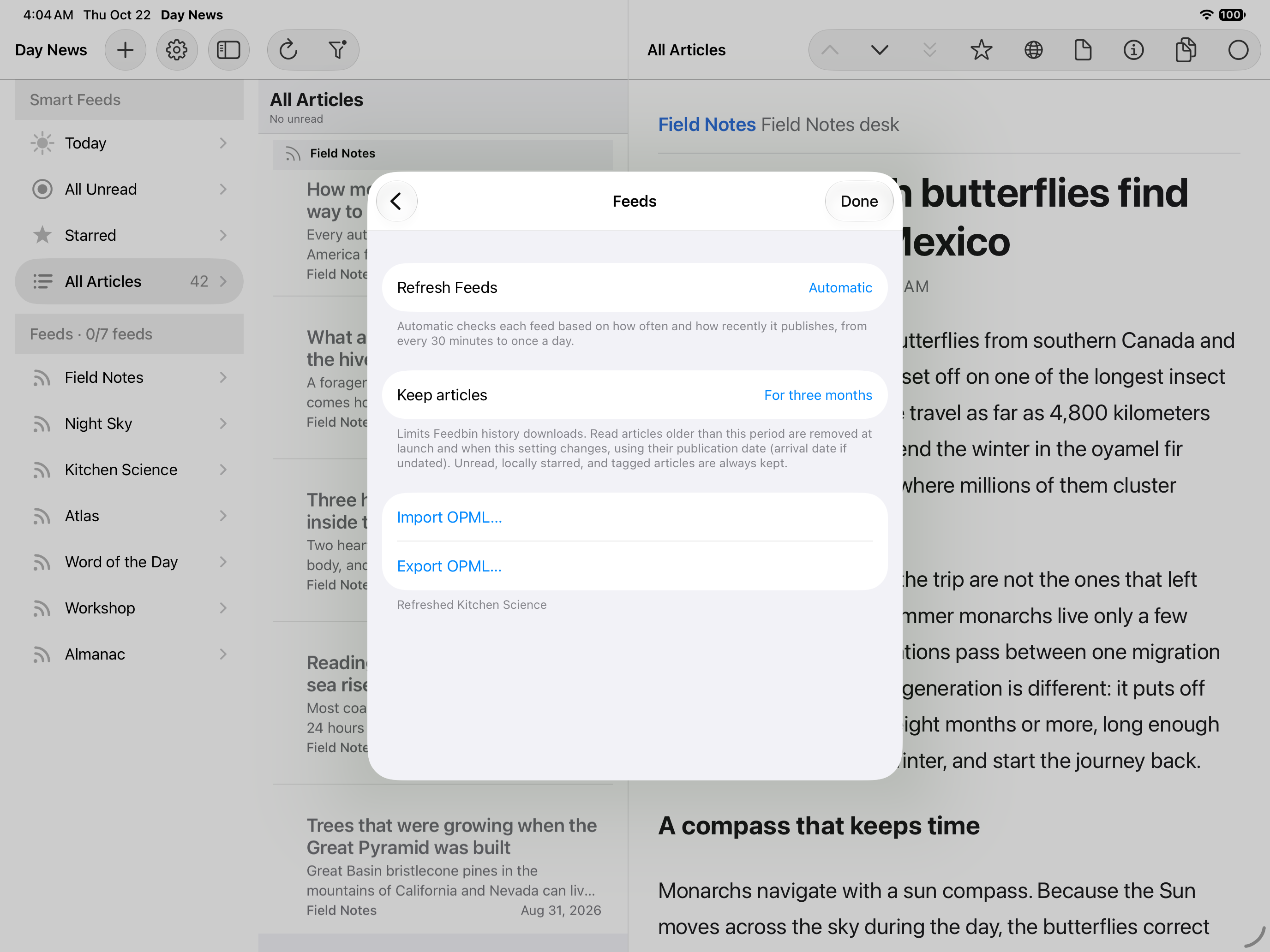1270x952 pixels.
Task: Click battery 100 indicator
Action: click(x=1232, y=15)
